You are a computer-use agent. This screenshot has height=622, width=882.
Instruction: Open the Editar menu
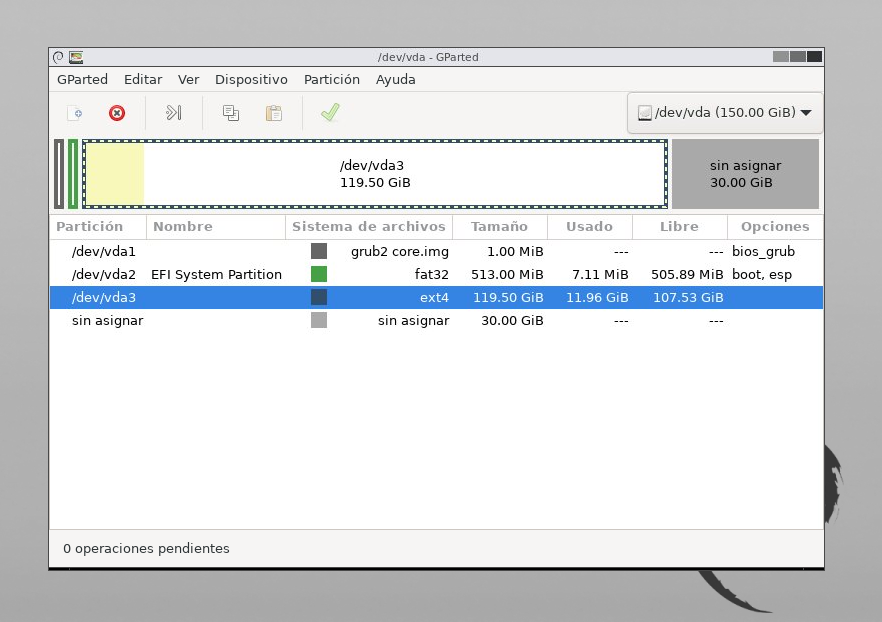[x=143, y=80]
